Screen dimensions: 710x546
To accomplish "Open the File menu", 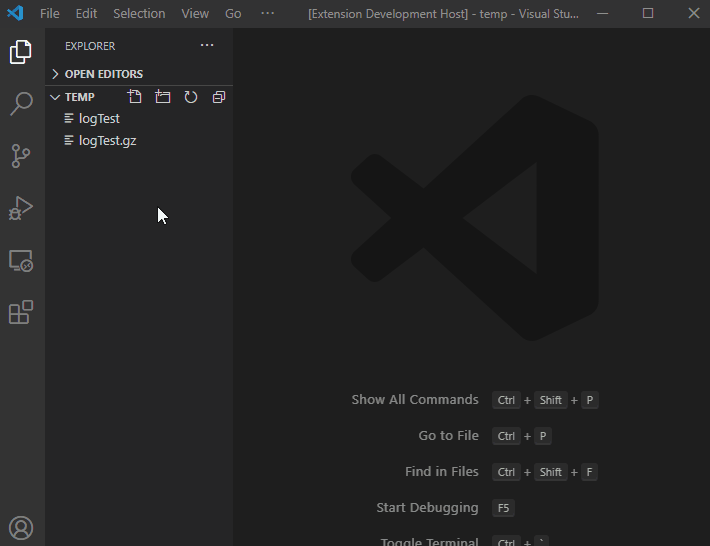I will click(50, 14).
